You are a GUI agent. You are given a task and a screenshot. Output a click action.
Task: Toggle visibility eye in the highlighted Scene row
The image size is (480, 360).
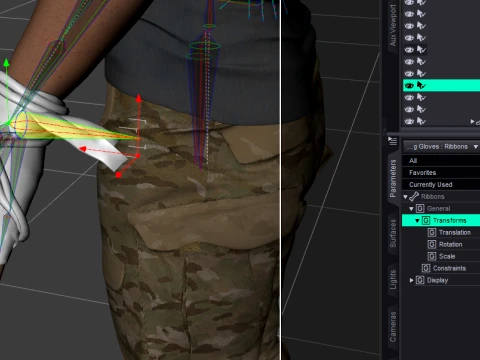pyautogui.click(x=409, y=86)
